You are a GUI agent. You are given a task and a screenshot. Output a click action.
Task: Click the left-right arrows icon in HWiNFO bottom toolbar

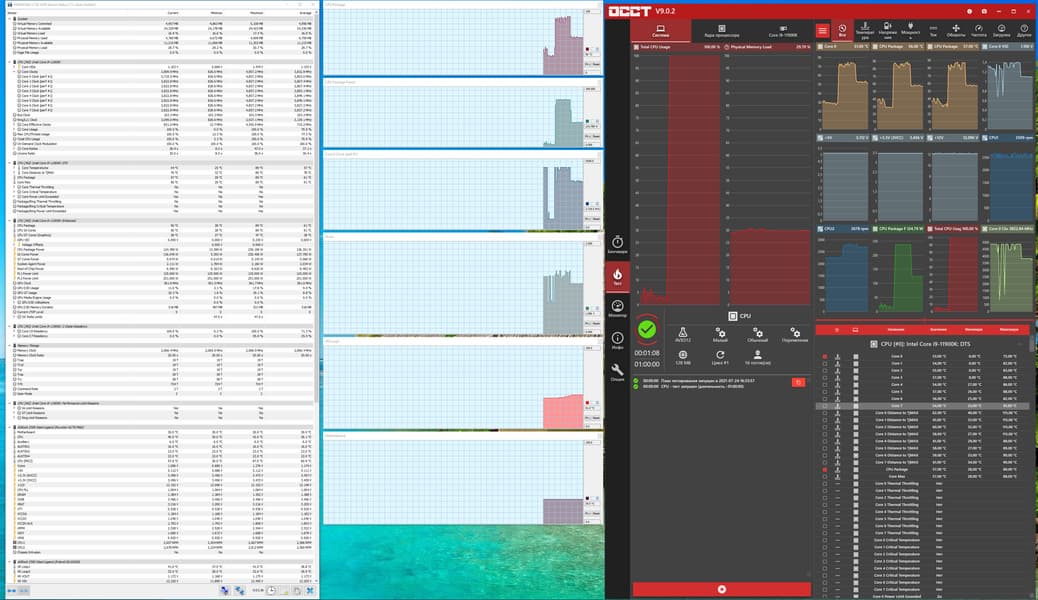click(x=11, y=590)
